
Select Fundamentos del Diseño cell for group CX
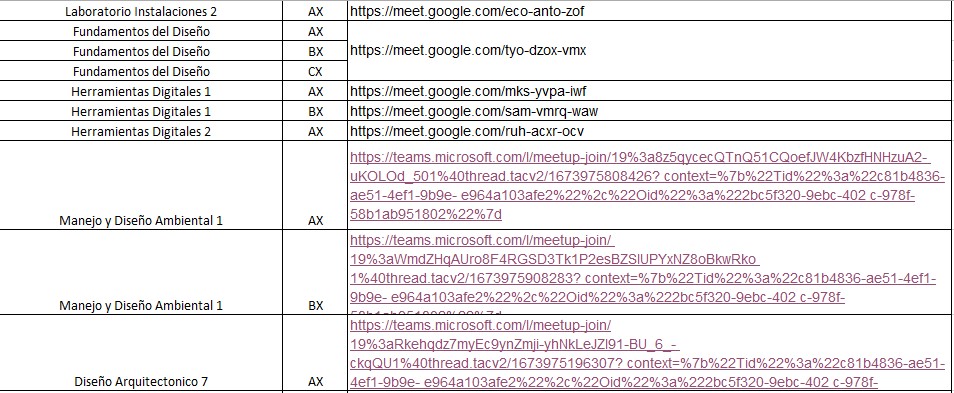pos(141,71)
